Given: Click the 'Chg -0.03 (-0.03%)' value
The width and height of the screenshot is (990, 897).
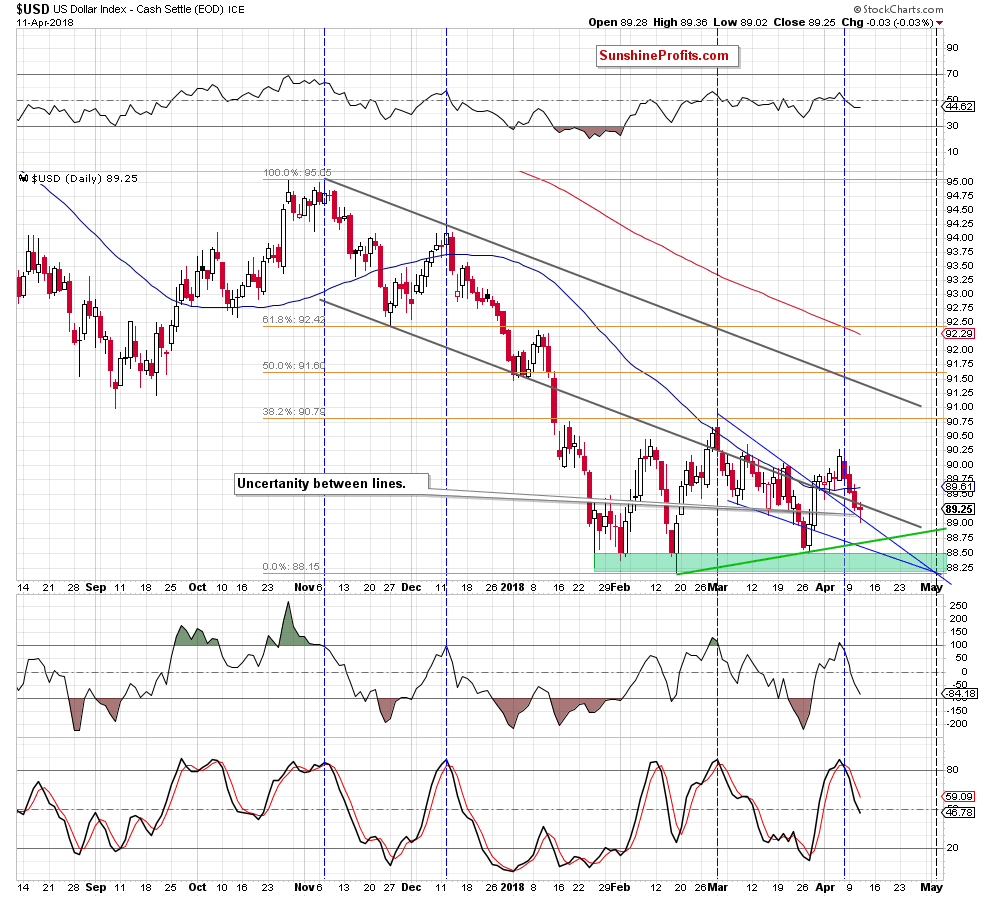Looking at the screenshot, I should 887,22.
